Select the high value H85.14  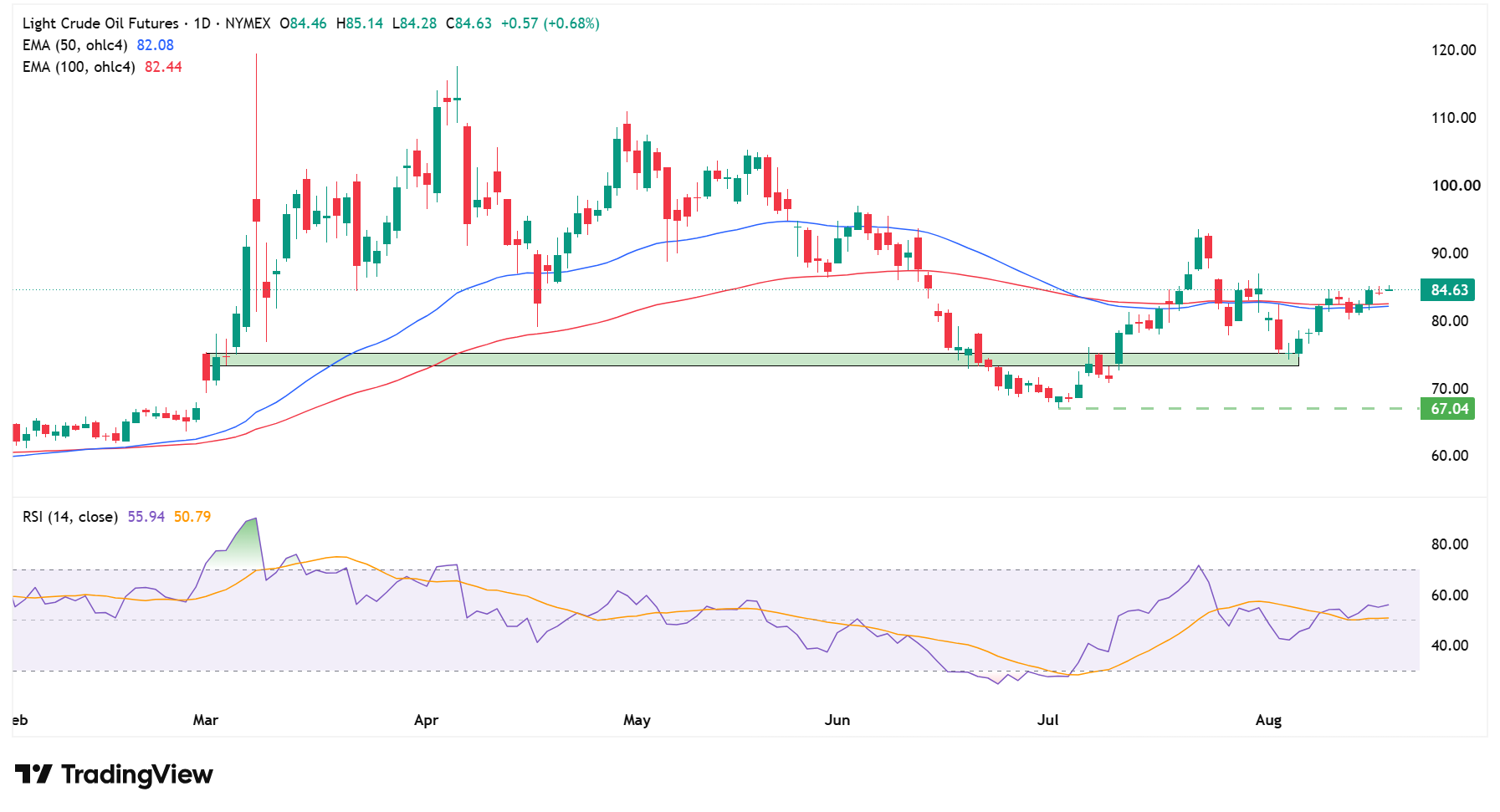[360, 23]
